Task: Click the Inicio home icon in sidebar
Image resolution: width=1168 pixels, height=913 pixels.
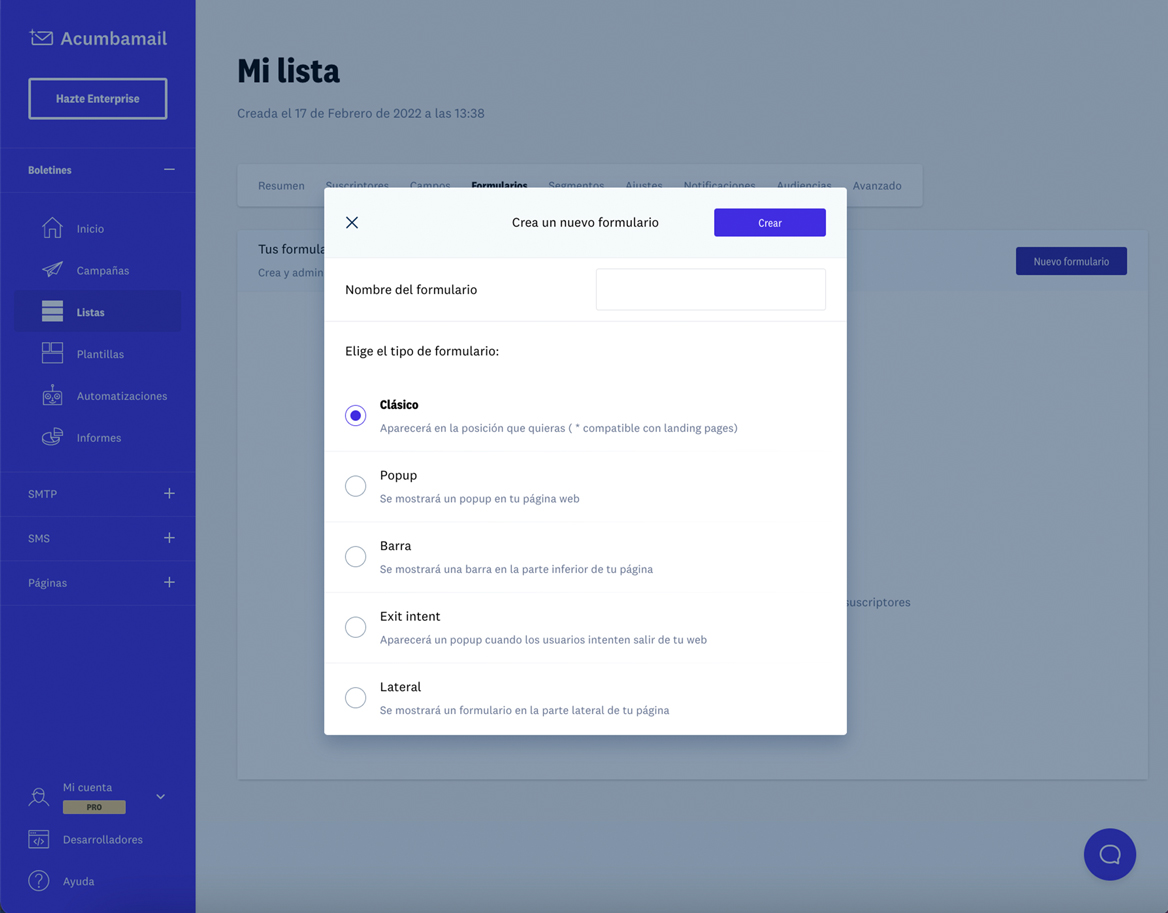Action: point(52,228)
